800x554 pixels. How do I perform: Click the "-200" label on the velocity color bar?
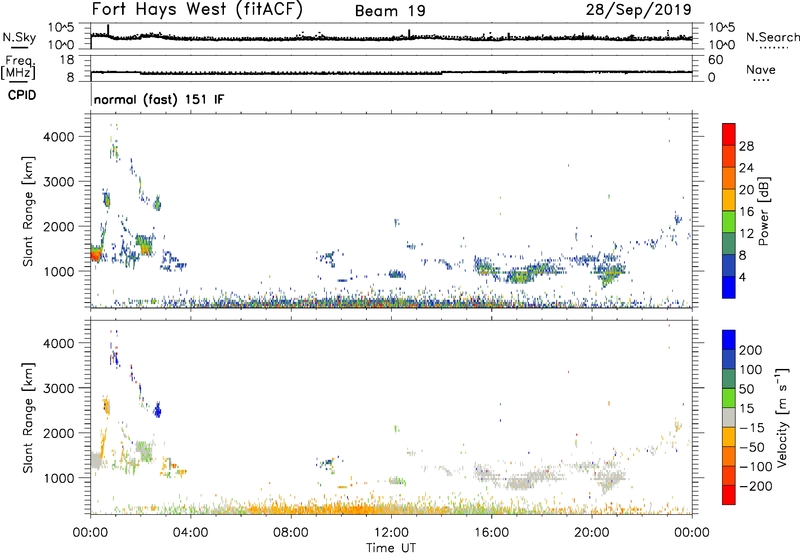[755, 486]
